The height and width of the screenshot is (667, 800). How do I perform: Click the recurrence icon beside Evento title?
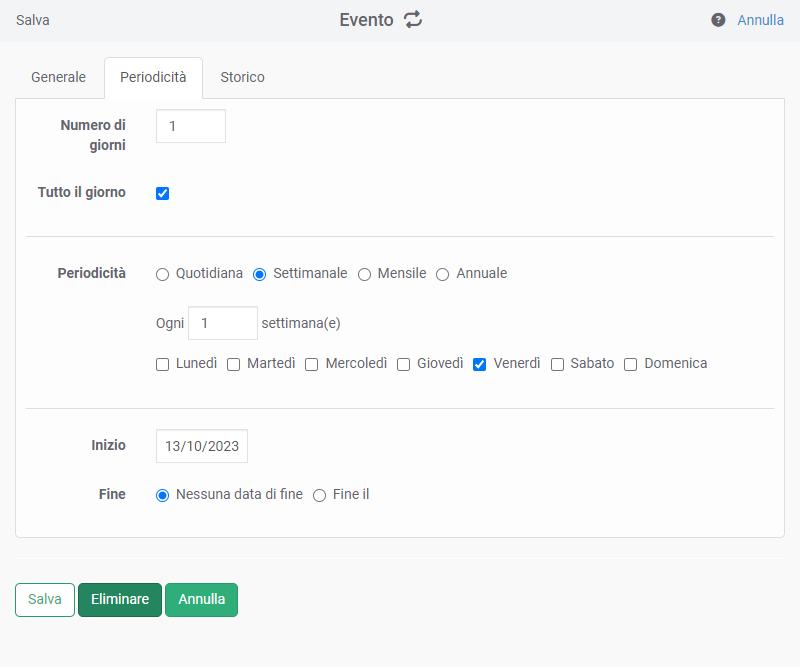tap(413, 20)
